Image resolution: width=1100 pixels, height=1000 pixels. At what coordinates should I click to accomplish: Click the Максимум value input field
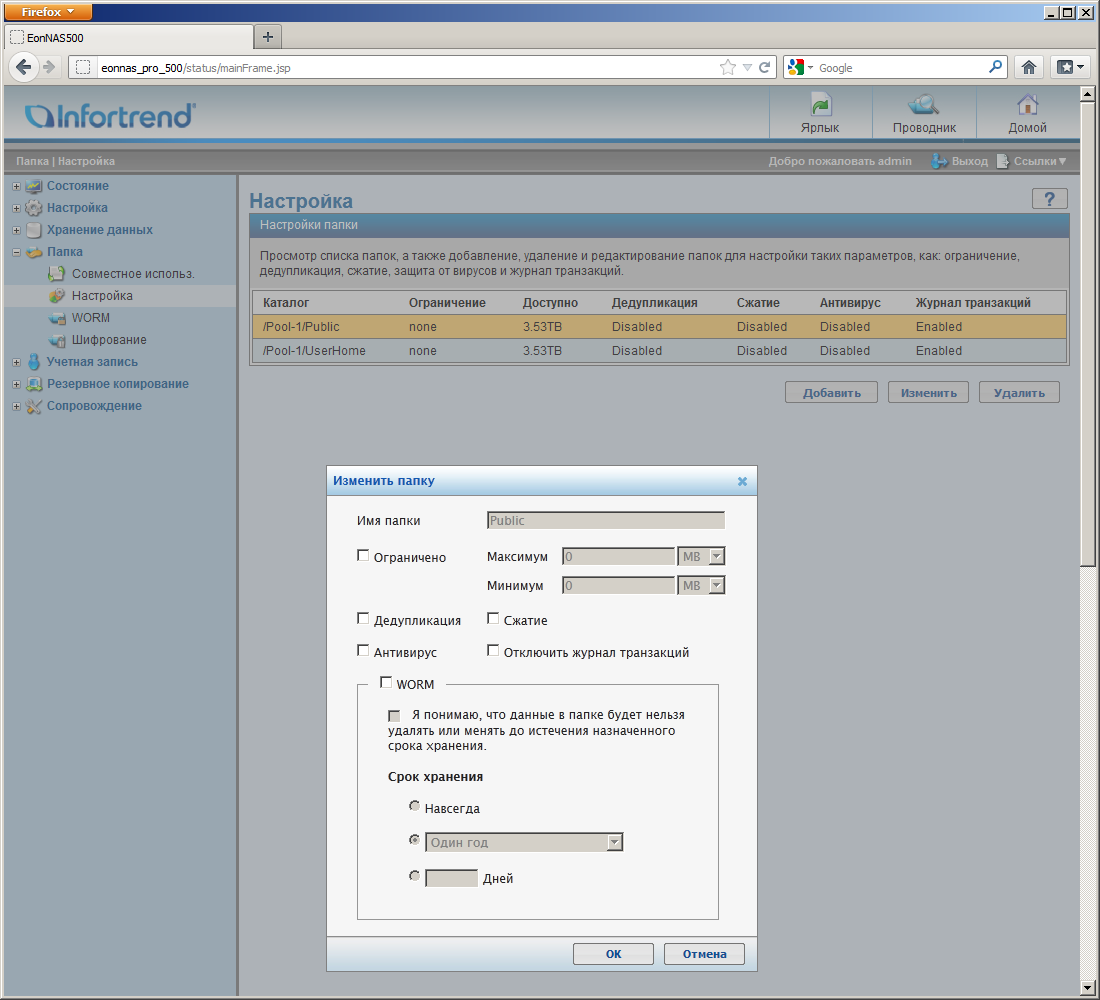tap(618, 556)
